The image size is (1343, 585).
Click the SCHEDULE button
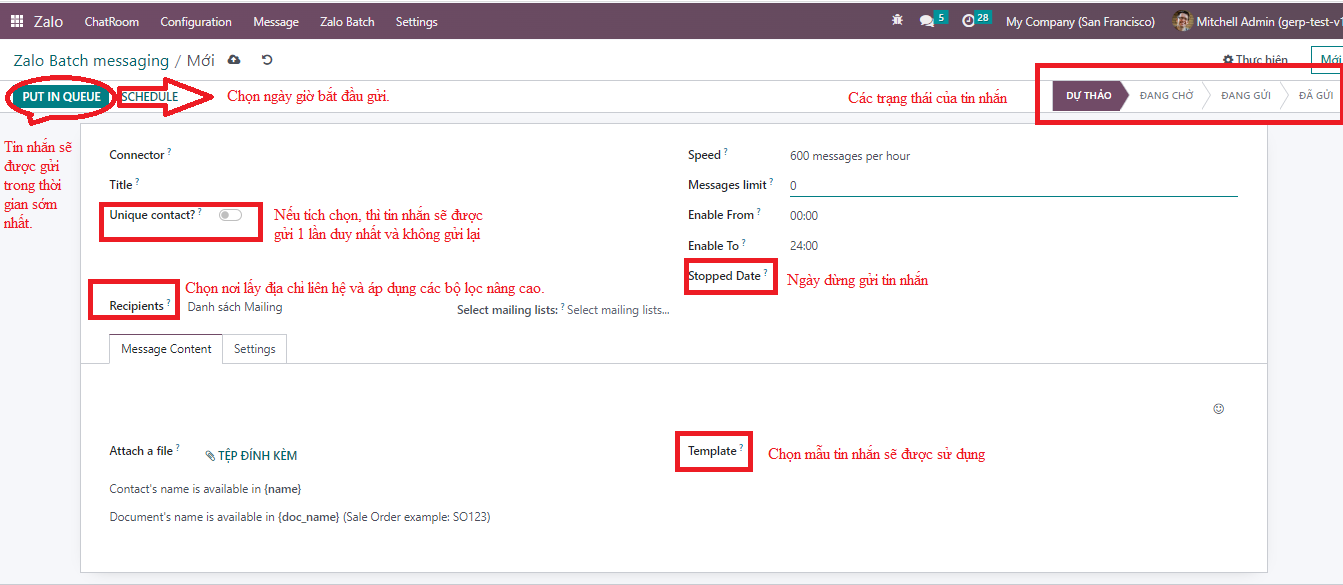click(x=150, y=97)
